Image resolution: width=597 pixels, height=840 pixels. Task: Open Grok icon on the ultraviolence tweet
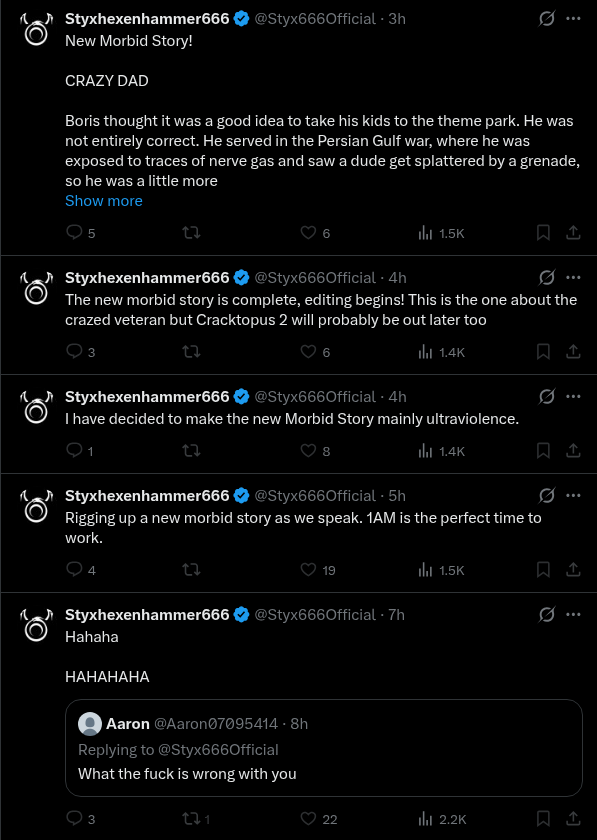point(546,396)
